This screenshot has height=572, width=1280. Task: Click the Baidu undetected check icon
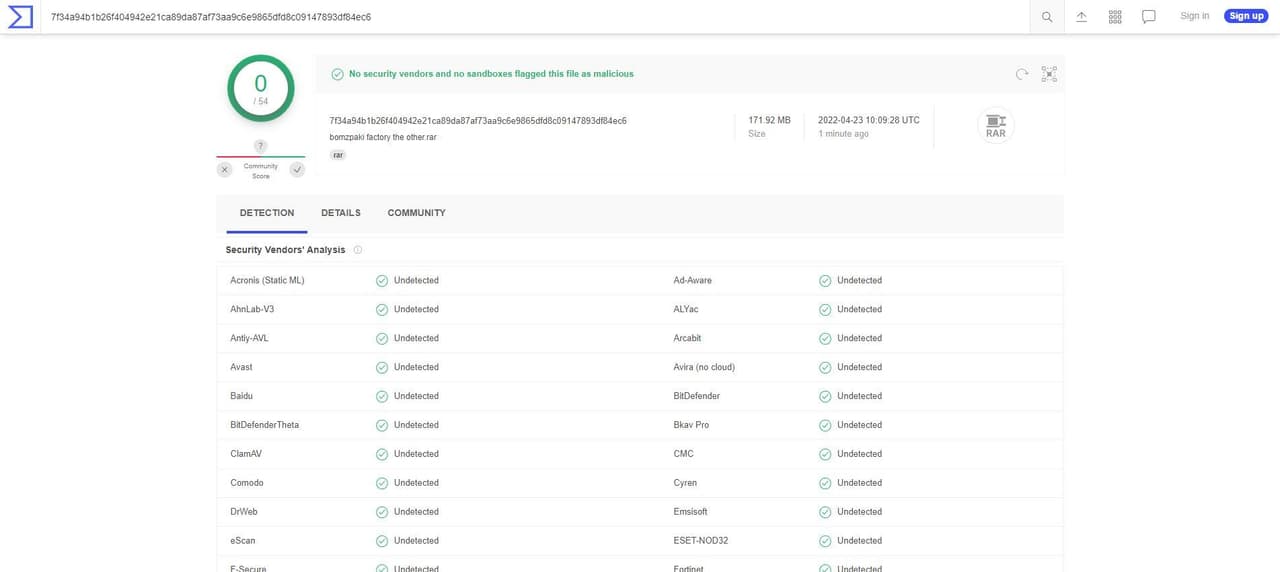click(381, 397)
